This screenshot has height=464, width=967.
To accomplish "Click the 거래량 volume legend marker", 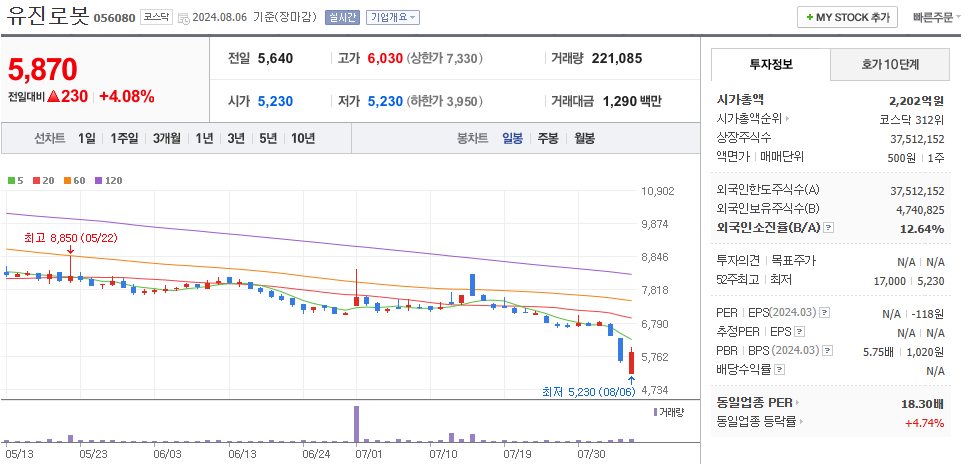I will pyautogui.click(x=655, y=412).
